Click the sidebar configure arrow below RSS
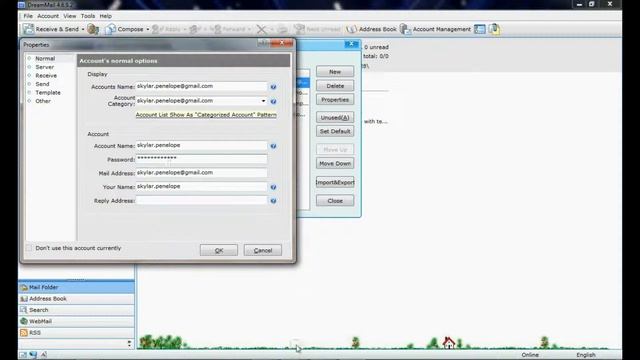The height and width of the screenshot is (360, 640). (129, 344)
